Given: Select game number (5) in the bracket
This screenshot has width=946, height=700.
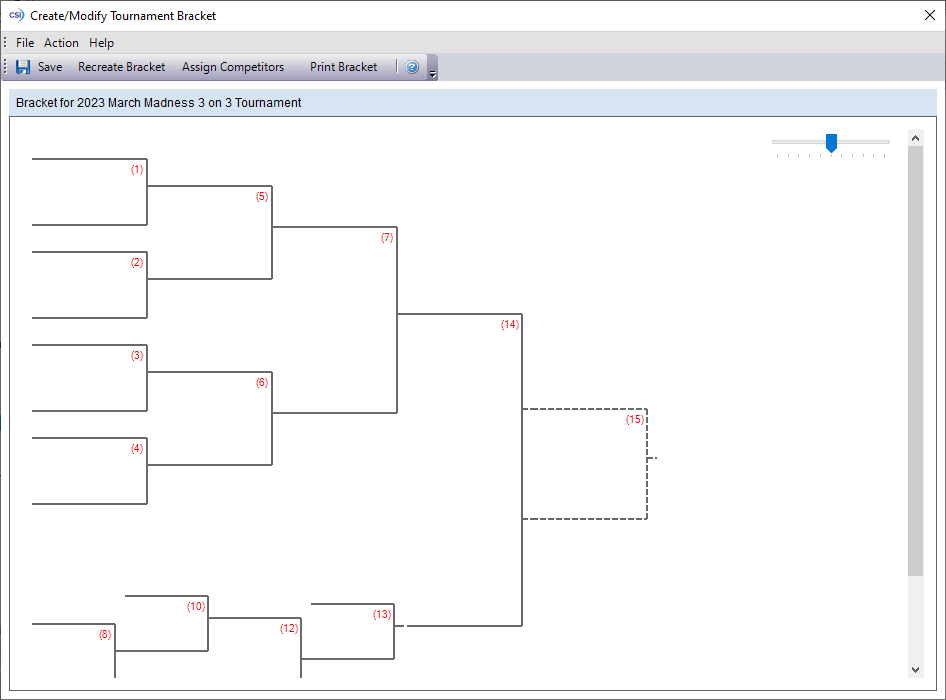Looking at the screenshot, I should tap(262, 197).
